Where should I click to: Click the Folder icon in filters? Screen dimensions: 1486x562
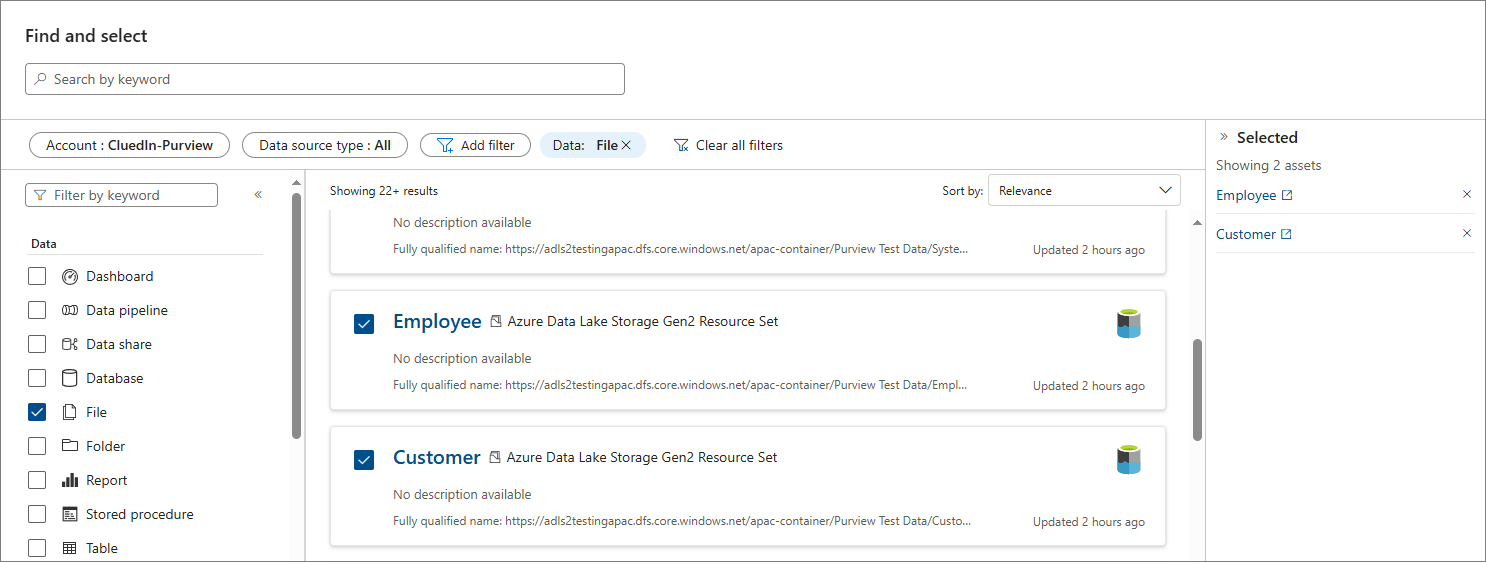tap(70, 446)
